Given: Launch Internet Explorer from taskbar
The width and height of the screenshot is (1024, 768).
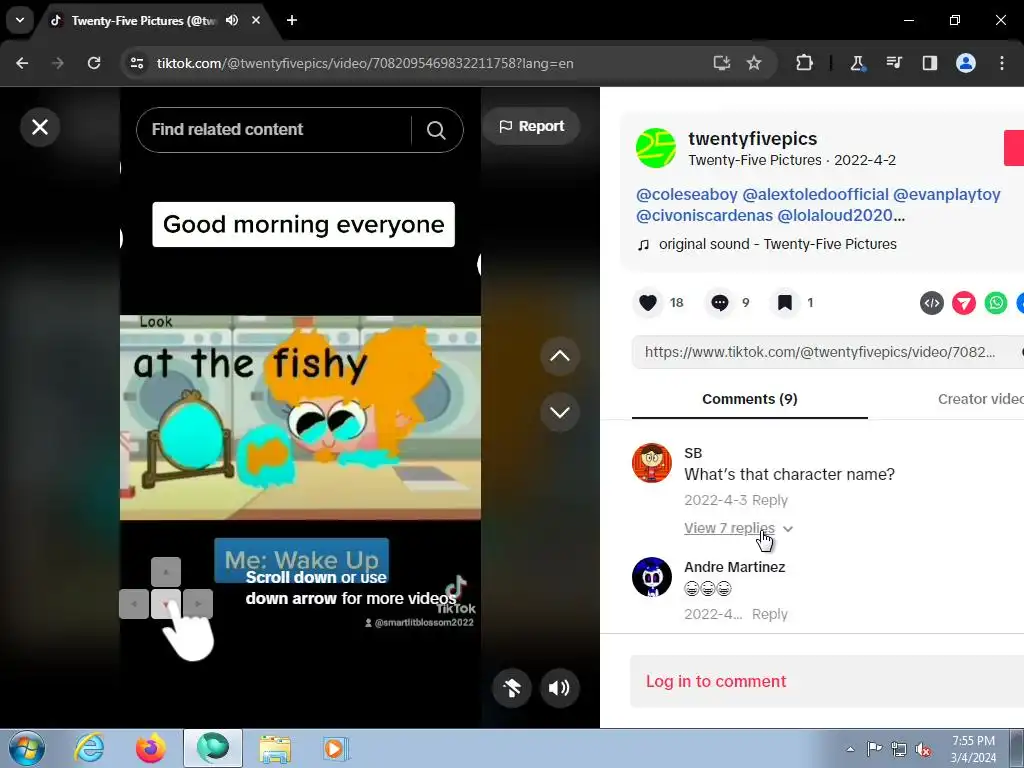Looking at the screenshot, I should 89,748.
